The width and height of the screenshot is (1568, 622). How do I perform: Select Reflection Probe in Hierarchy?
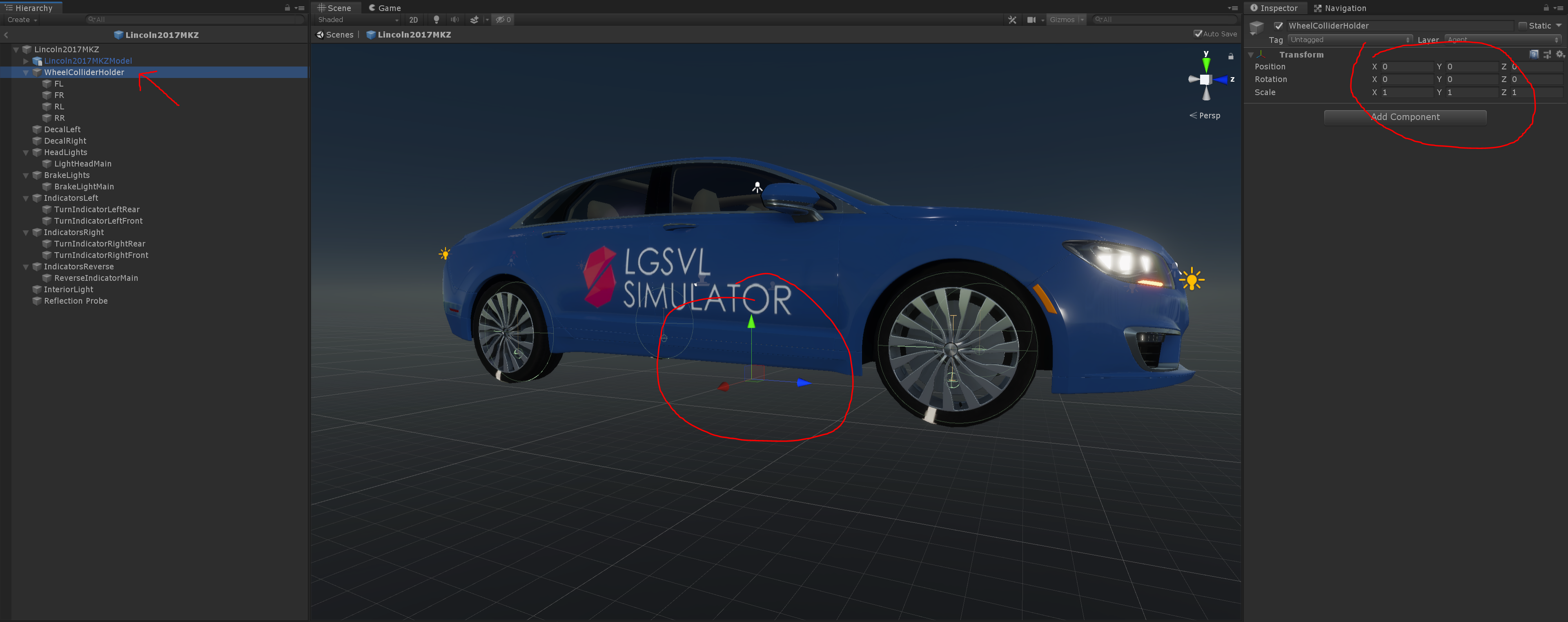76,301
